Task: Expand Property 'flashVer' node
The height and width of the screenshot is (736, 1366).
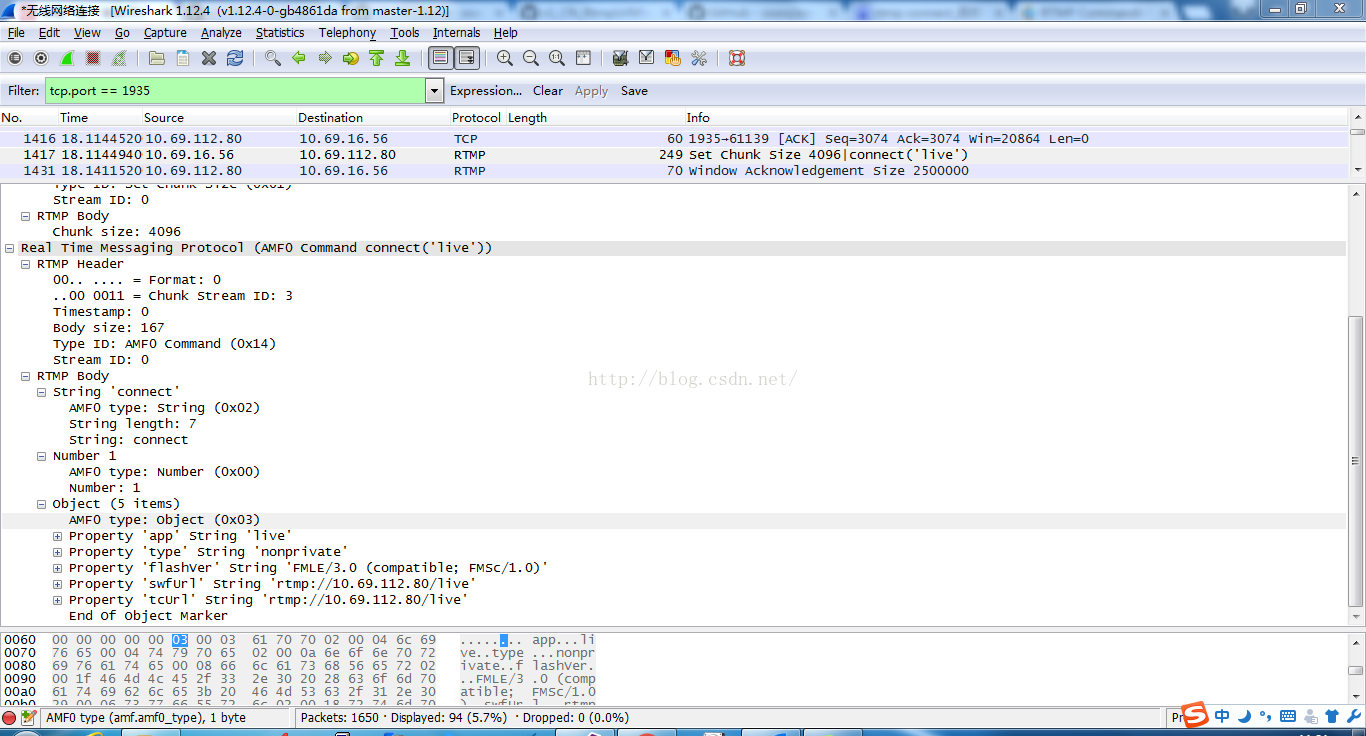Action: click(x=58, y=568)
